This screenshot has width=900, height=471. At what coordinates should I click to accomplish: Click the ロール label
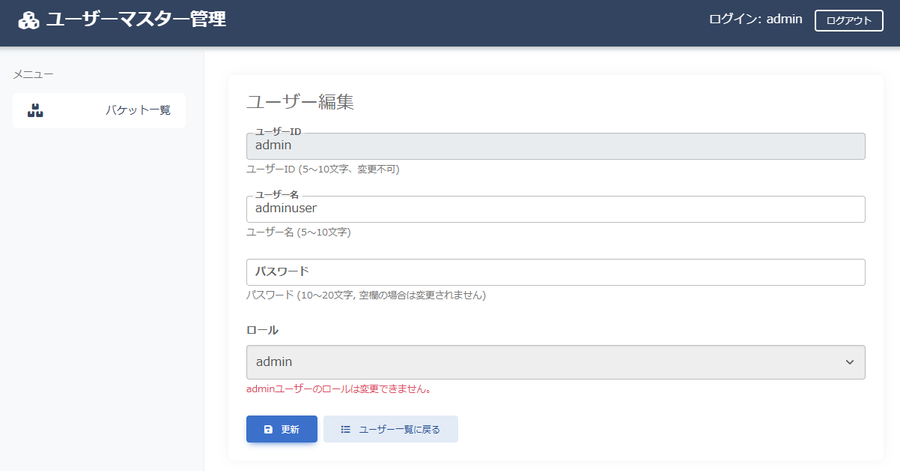262,330
